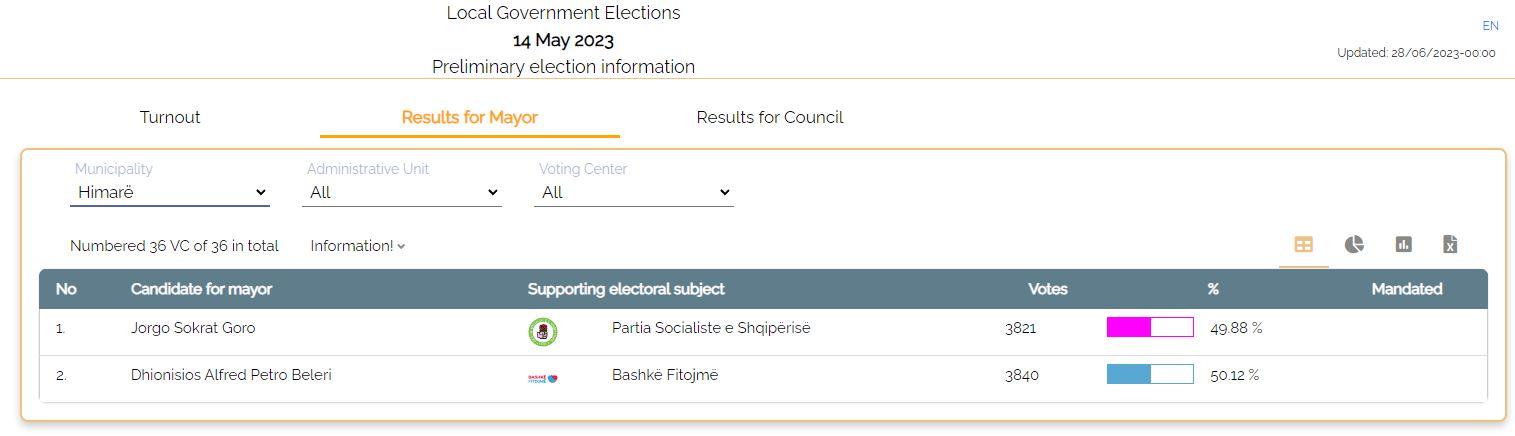The image size is (1515, 436).
Task: Open the Administrative Unit dropdown
Action: (x=402, y=192)
